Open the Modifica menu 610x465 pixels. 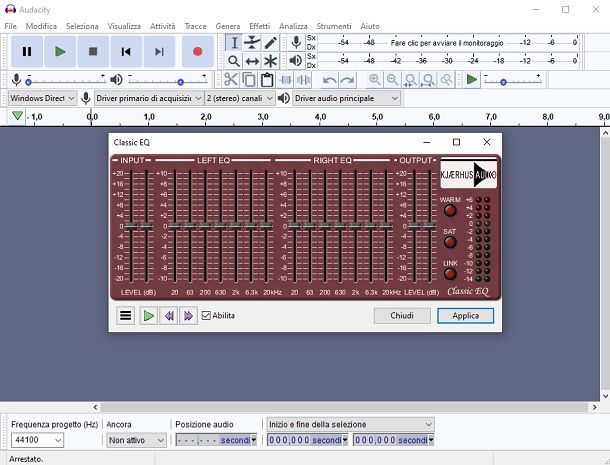click(41, 26)
